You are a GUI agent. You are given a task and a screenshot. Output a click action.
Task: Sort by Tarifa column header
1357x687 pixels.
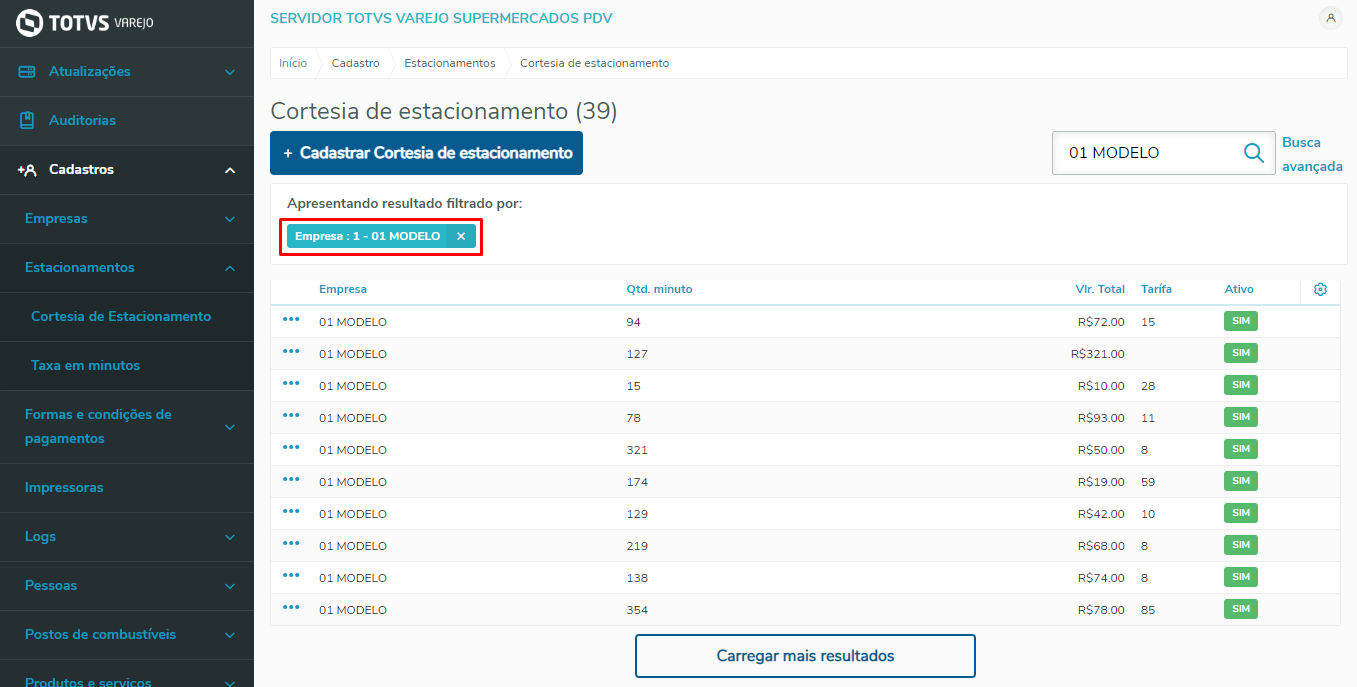point(1156,289)
